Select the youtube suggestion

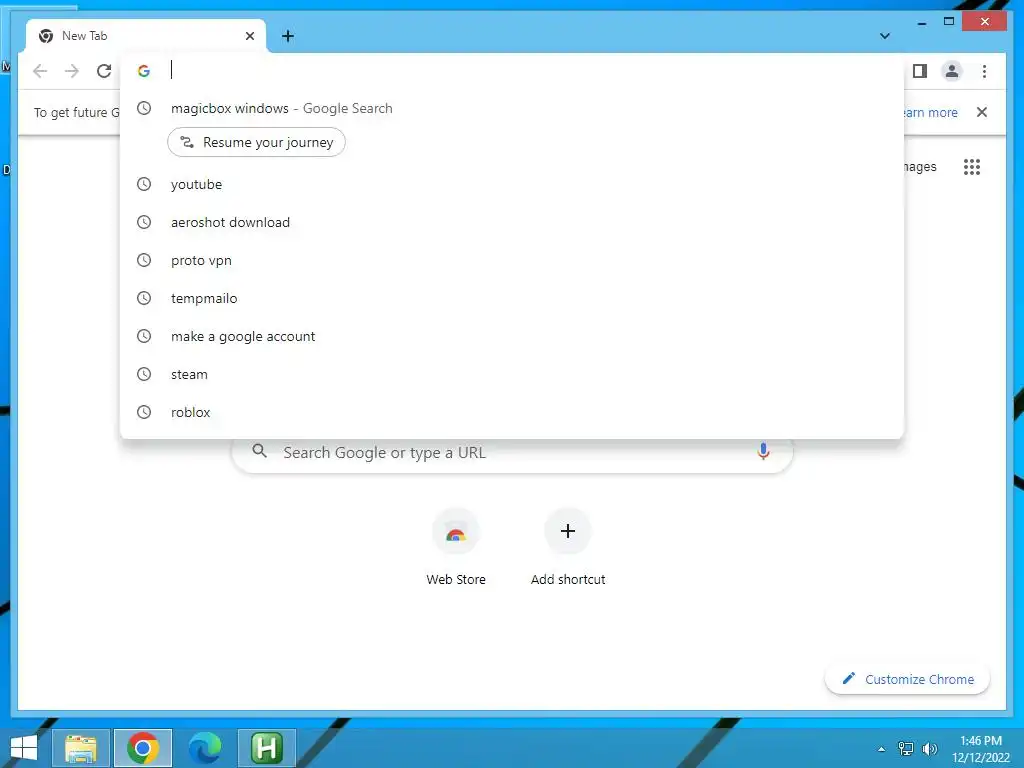coord(512,184)
